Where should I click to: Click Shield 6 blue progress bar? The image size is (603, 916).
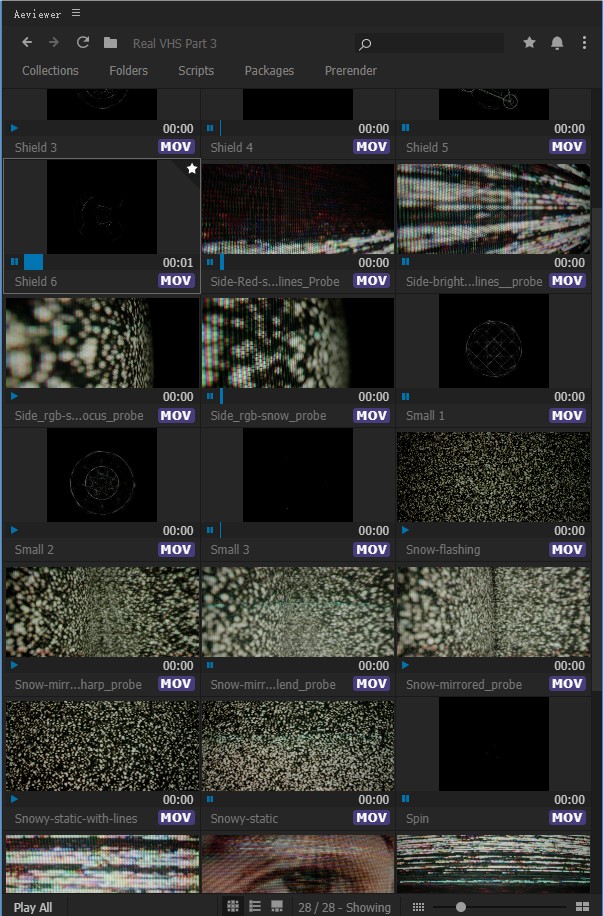coord(33,262)
